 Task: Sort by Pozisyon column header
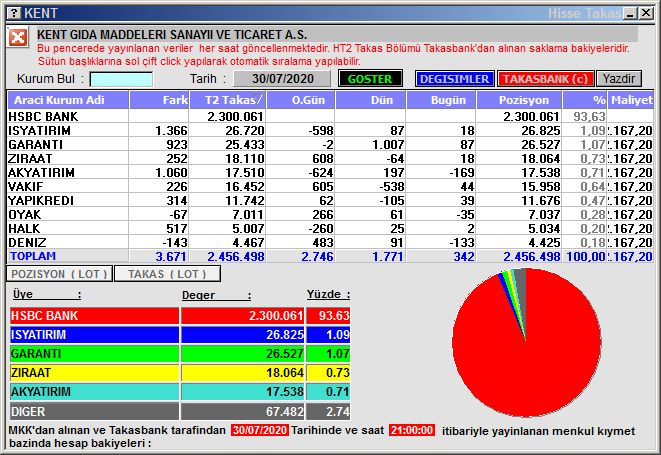[519, 100]
